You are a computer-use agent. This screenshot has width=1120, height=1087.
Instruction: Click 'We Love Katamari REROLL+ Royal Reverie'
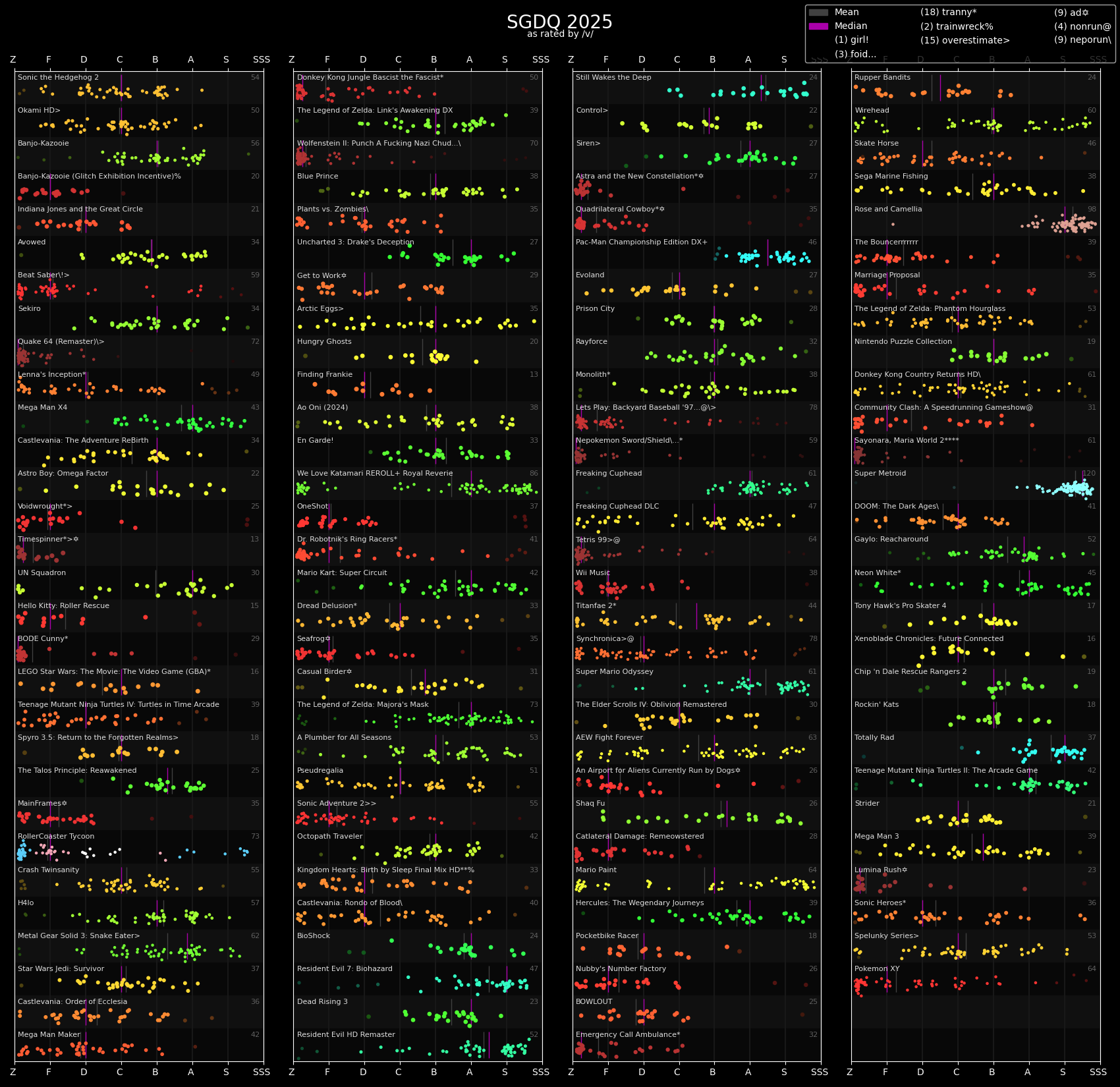375,474
